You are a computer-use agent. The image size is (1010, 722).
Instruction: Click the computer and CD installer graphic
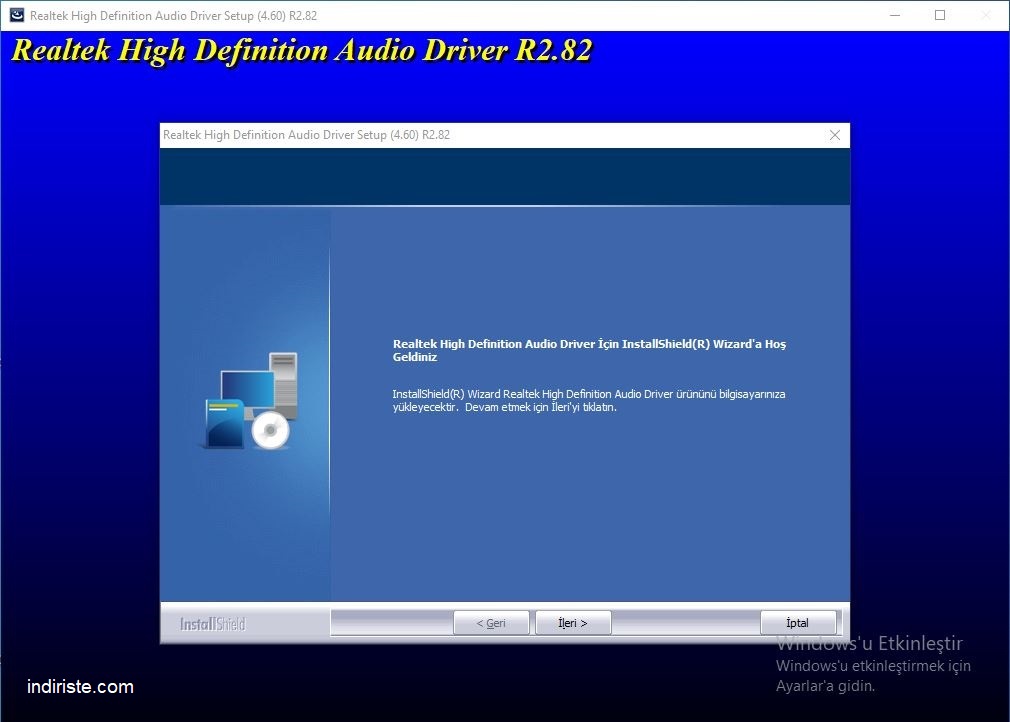click(x=249, y=401)
